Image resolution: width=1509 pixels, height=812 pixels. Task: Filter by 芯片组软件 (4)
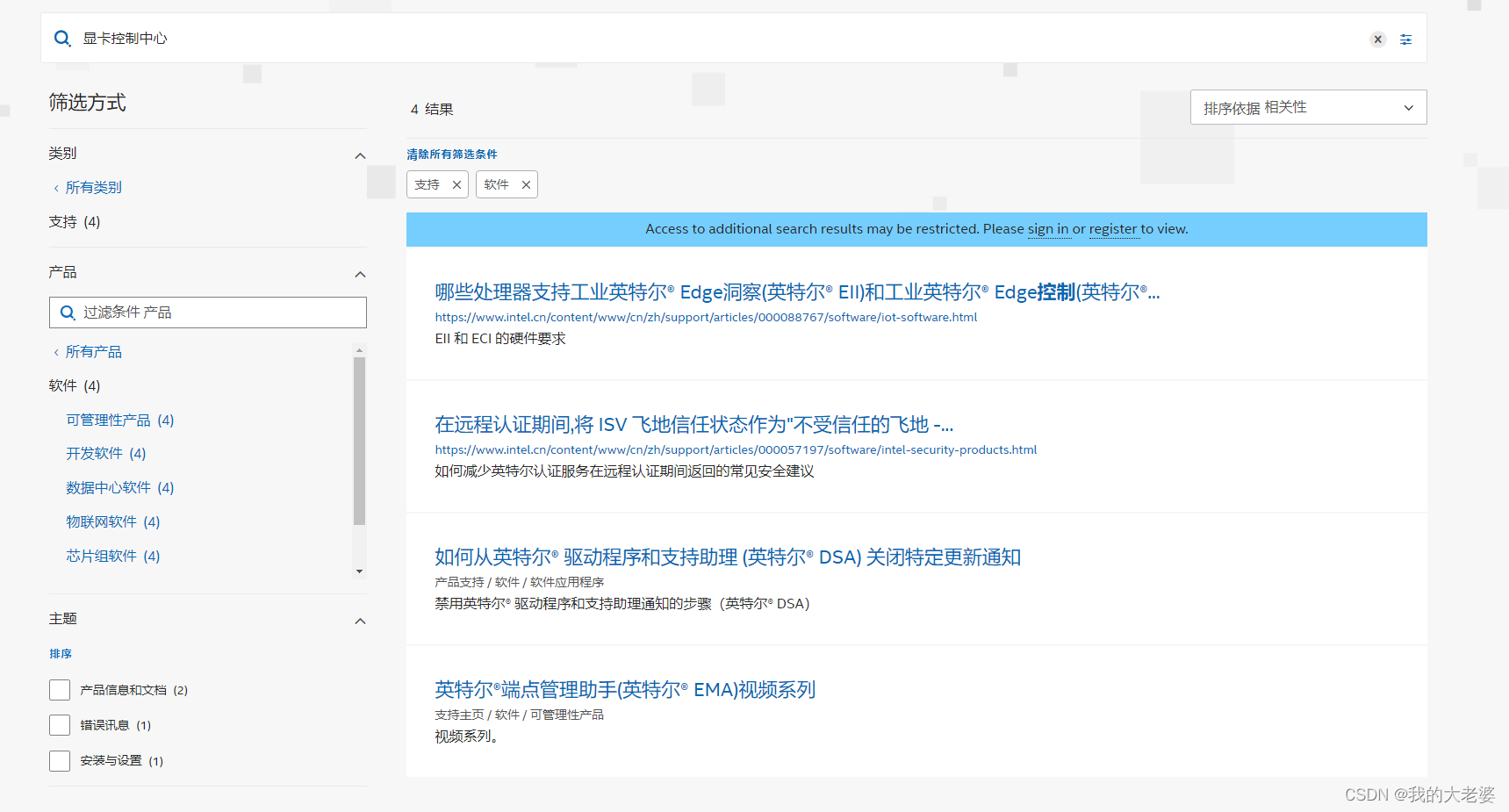[113, 556]
